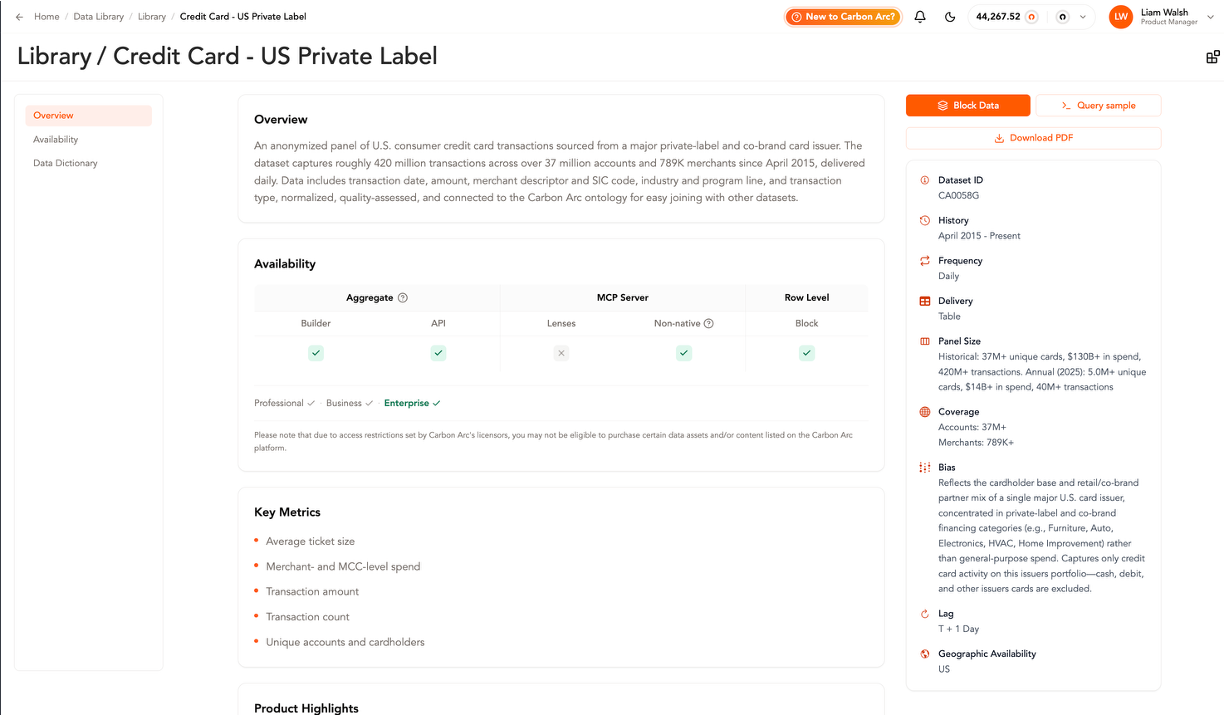Click the orange token icon beside balance
The height and width of the screenshot is (716, 1224).
pyautogui.click(x=1031, y=17)
